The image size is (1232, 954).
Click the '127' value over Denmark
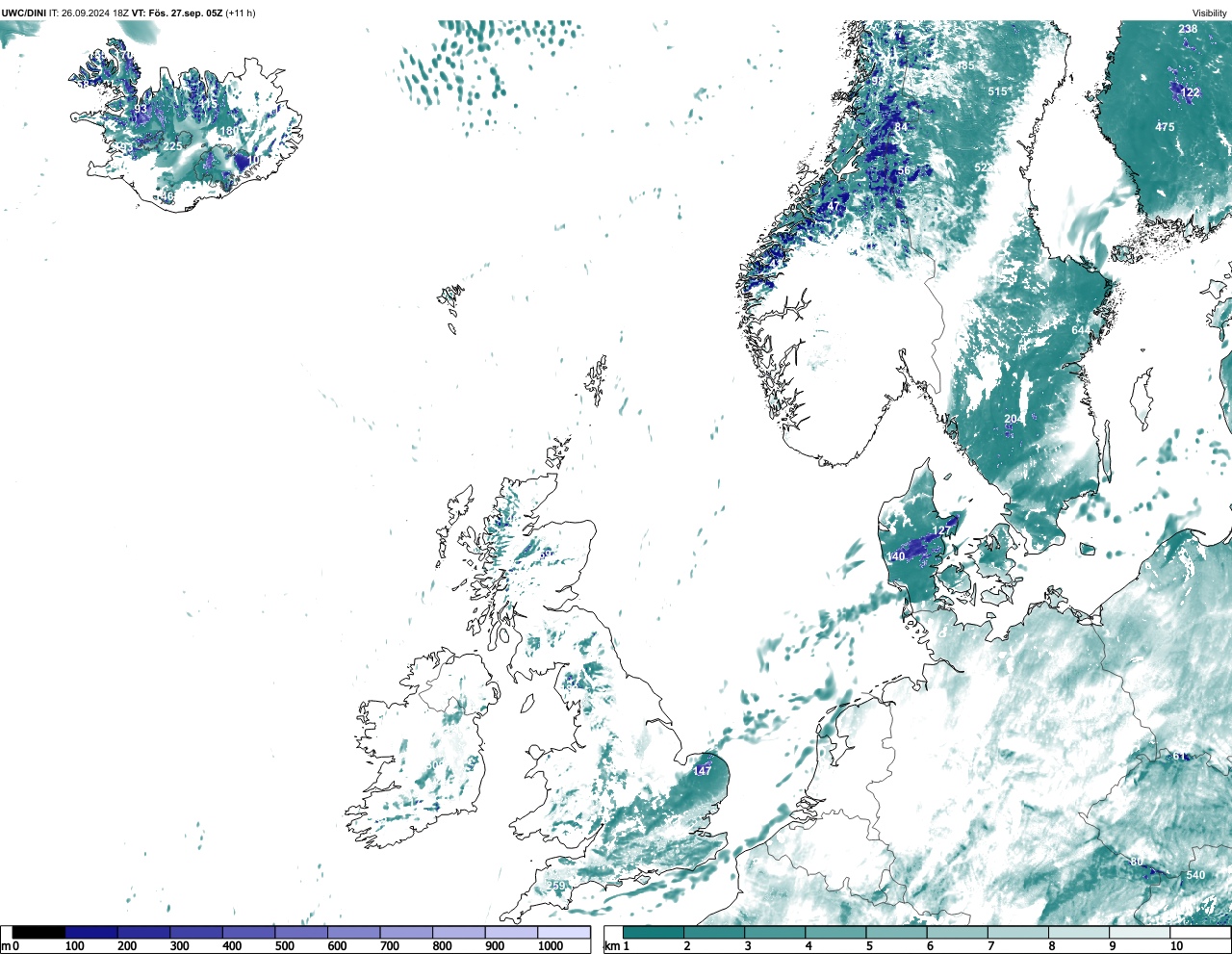pos(941,531)
